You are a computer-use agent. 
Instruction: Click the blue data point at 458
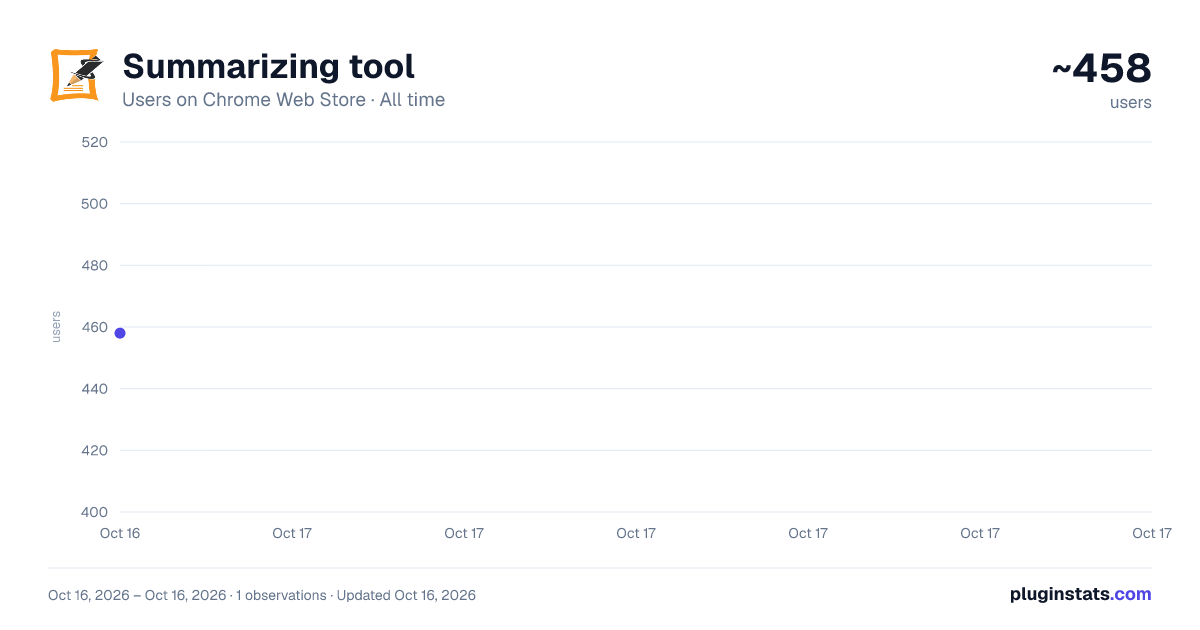(x=120, y=333)
